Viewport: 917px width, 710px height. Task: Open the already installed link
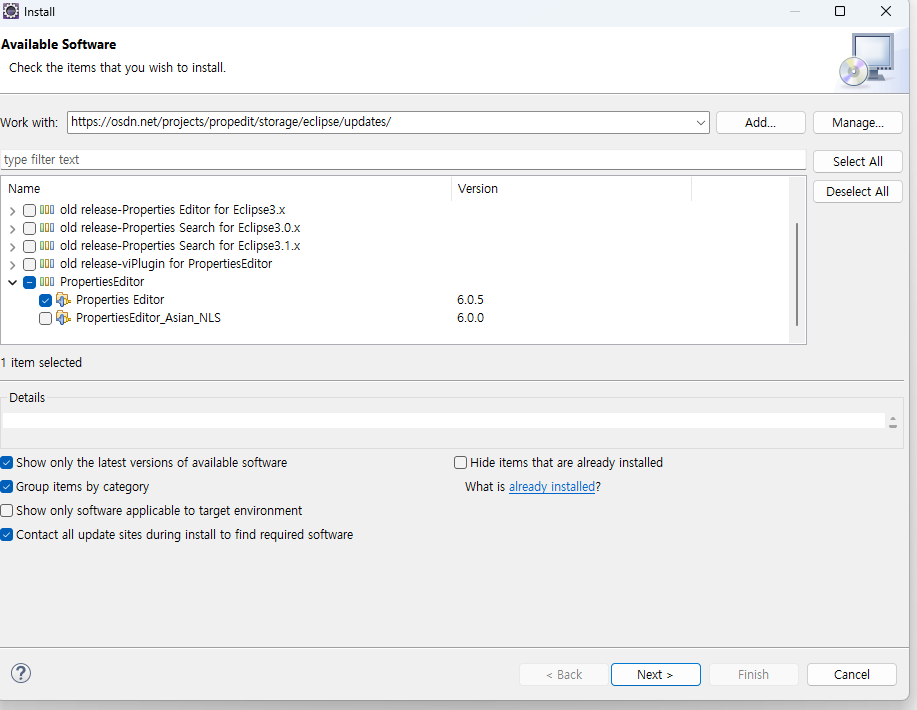pyautogui.click(x=551, y=487)
